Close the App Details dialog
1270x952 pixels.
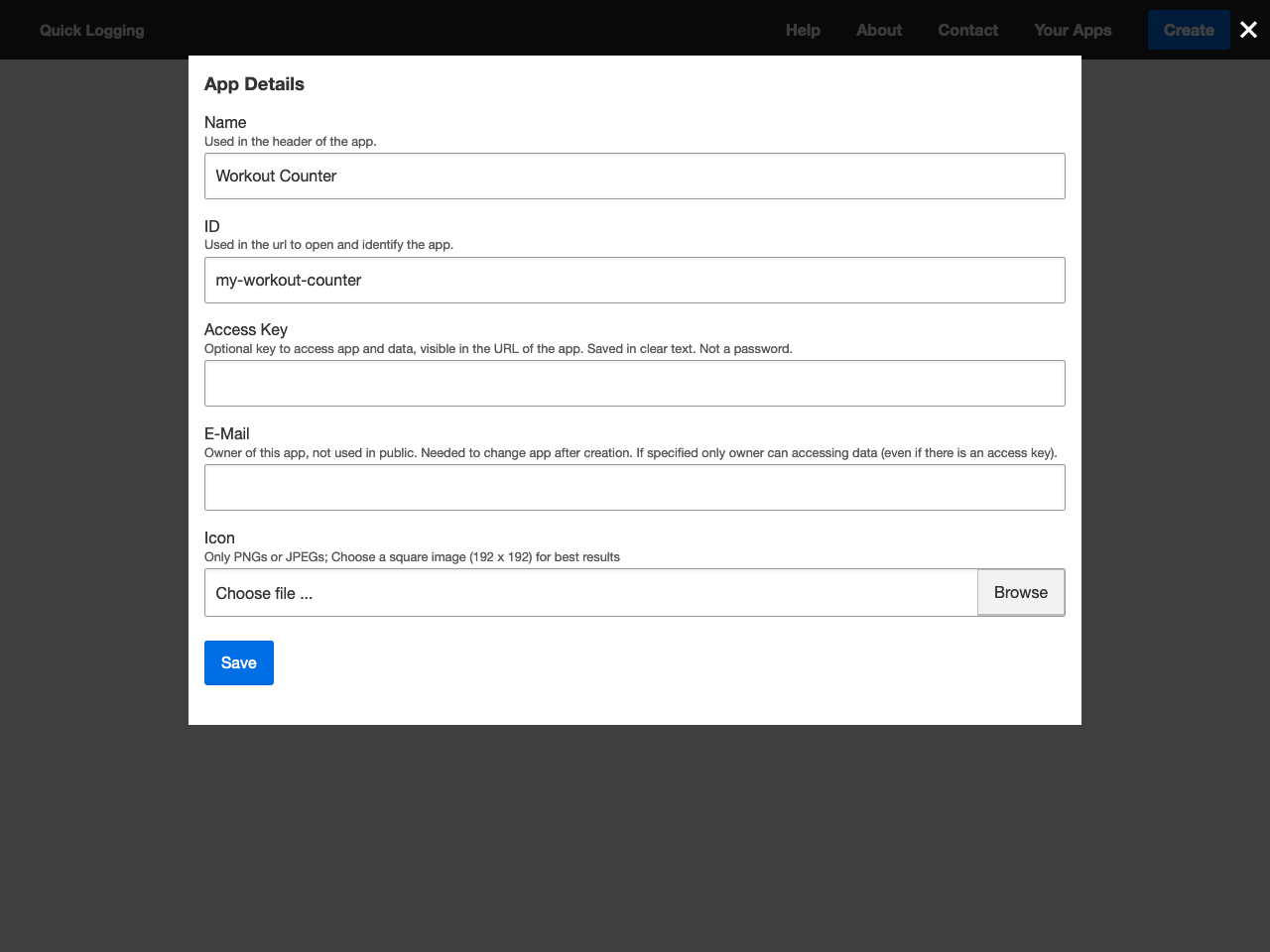click(1248, 30)
